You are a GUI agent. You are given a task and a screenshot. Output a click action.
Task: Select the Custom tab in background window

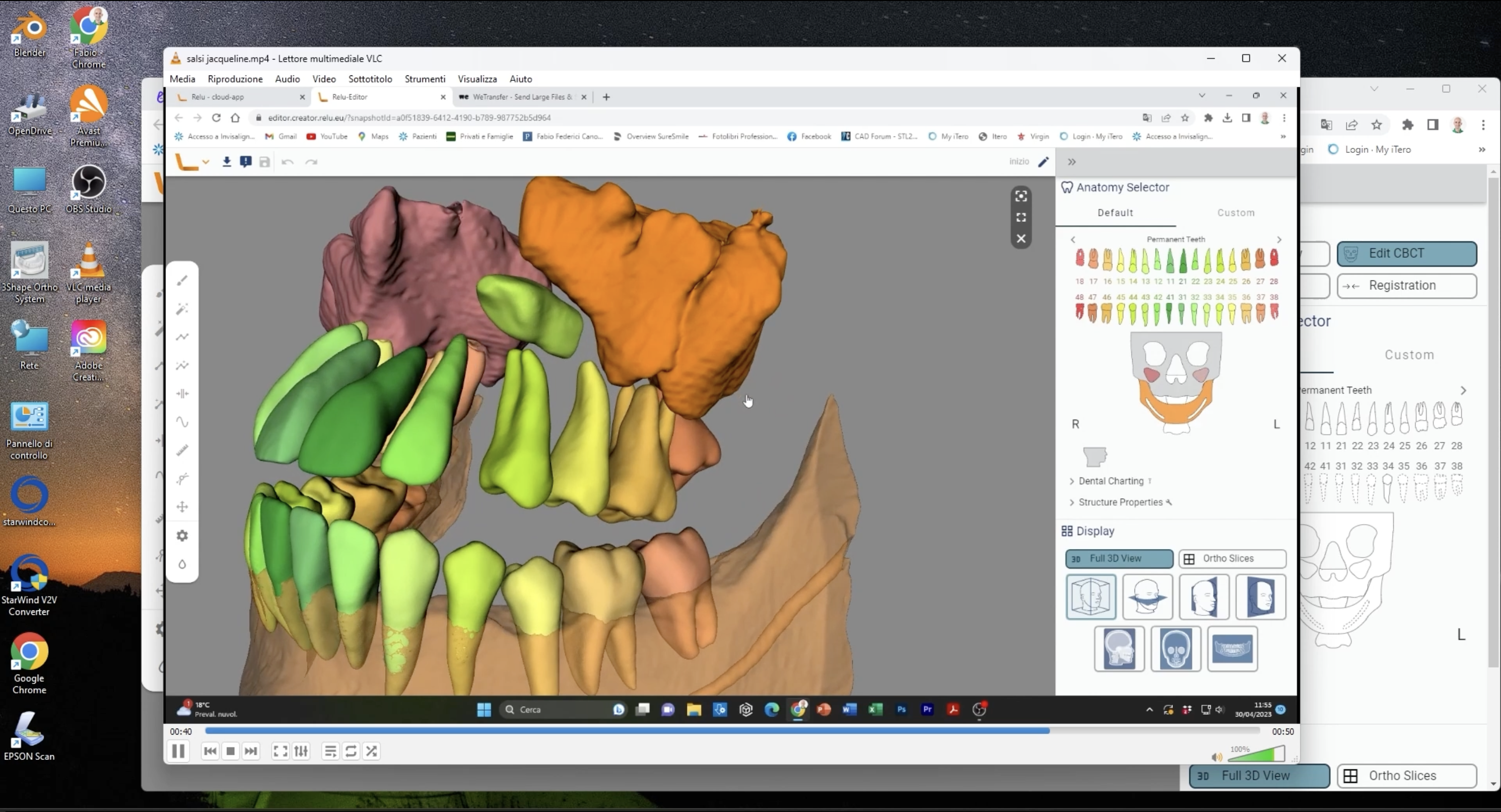pyautogui.click(x=1410, y=355)
